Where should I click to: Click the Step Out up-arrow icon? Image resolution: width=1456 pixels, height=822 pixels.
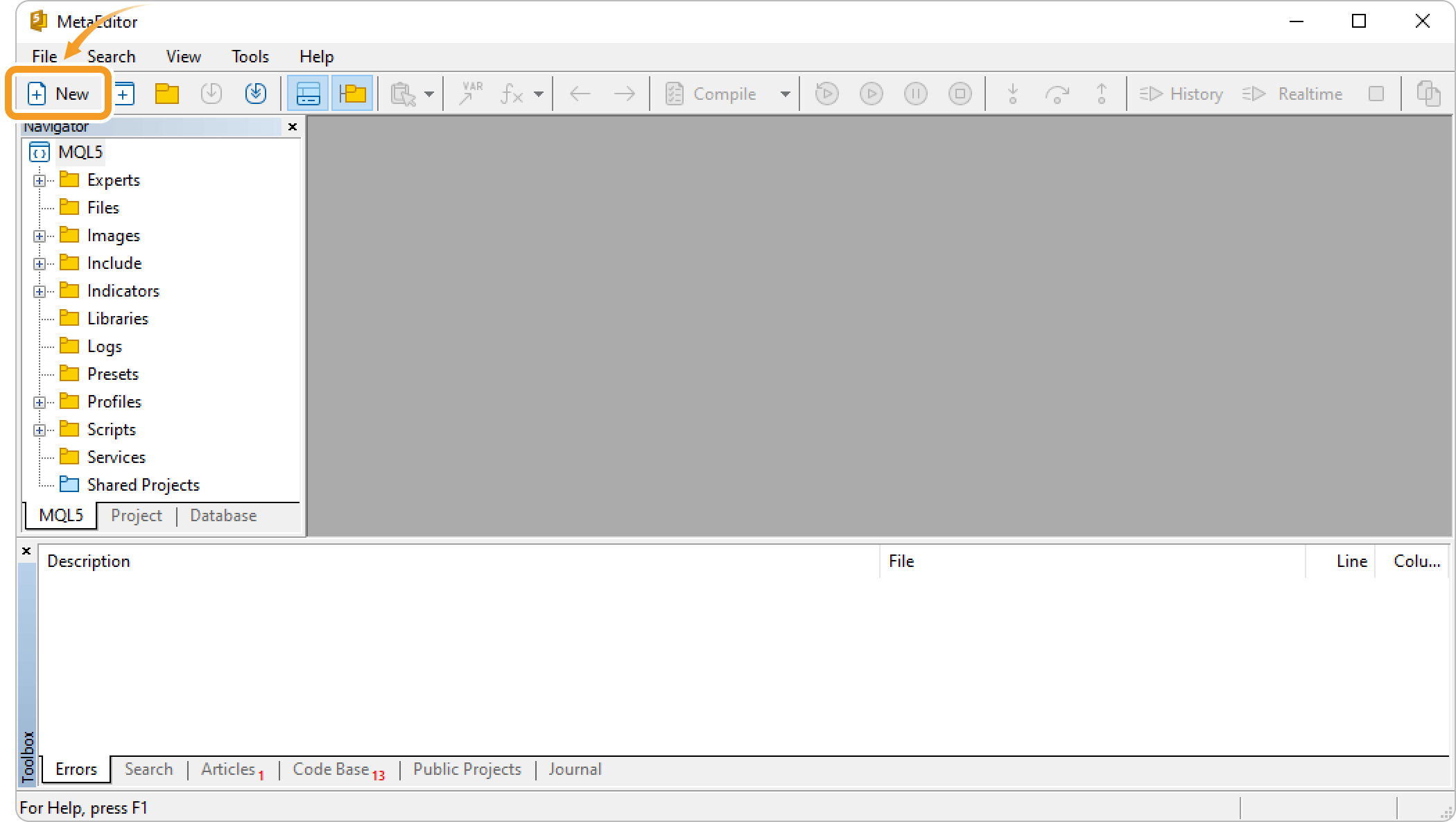1102,94
